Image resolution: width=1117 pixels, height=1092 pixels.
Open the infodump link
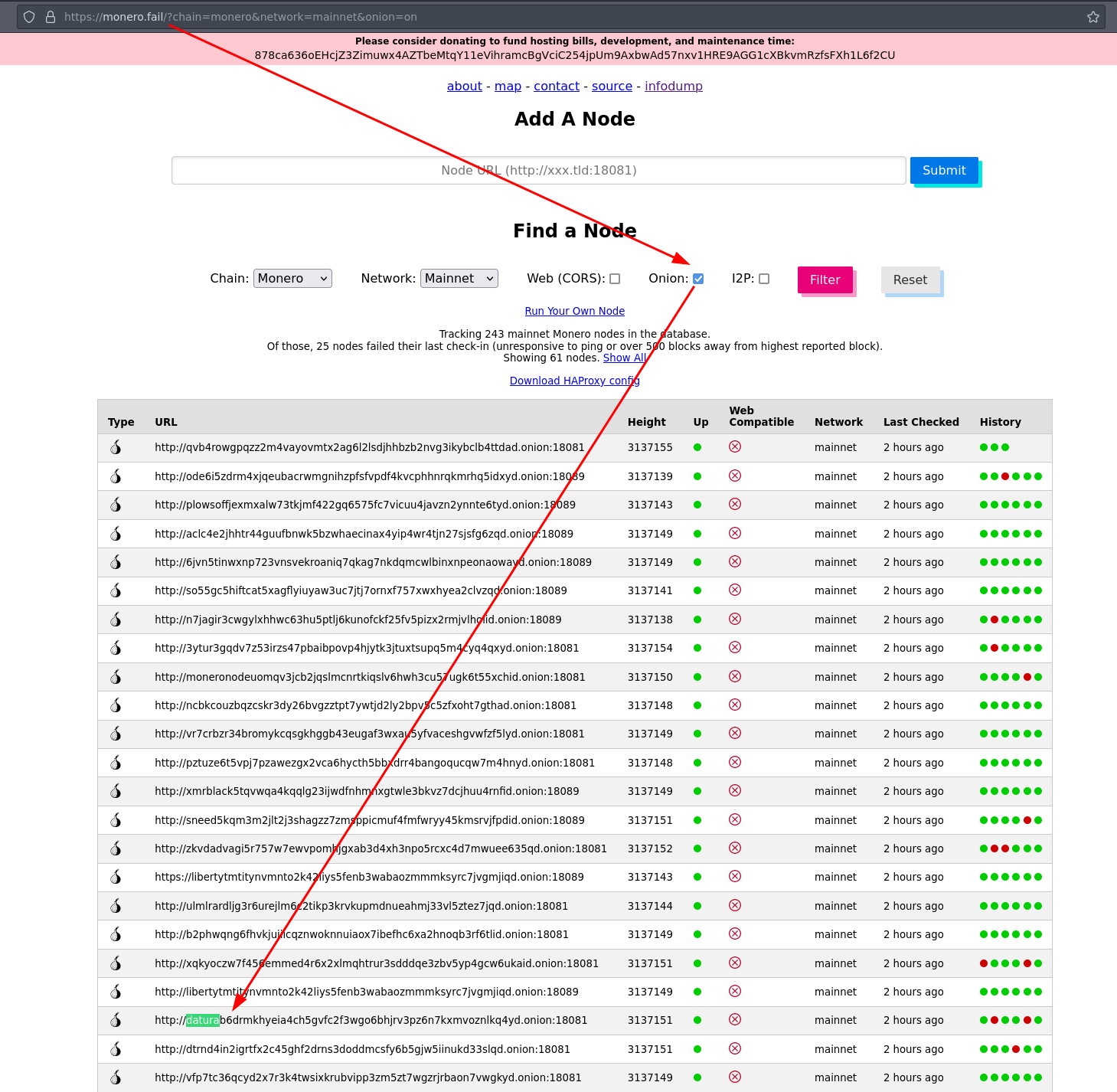click(674, 87)
